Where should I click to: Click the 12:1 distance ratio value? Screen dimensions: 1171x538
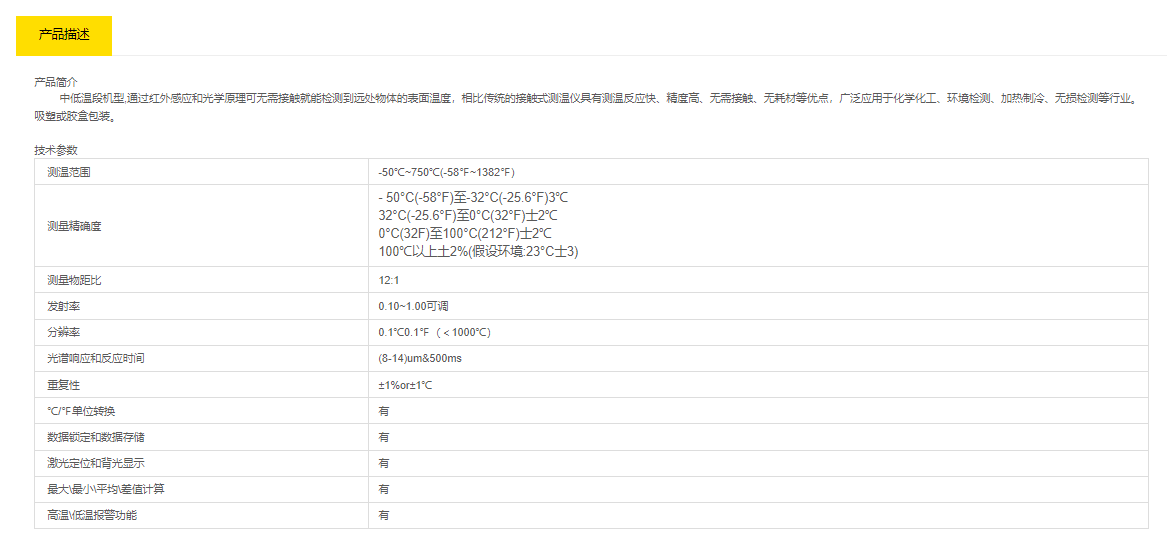[388, 280]
